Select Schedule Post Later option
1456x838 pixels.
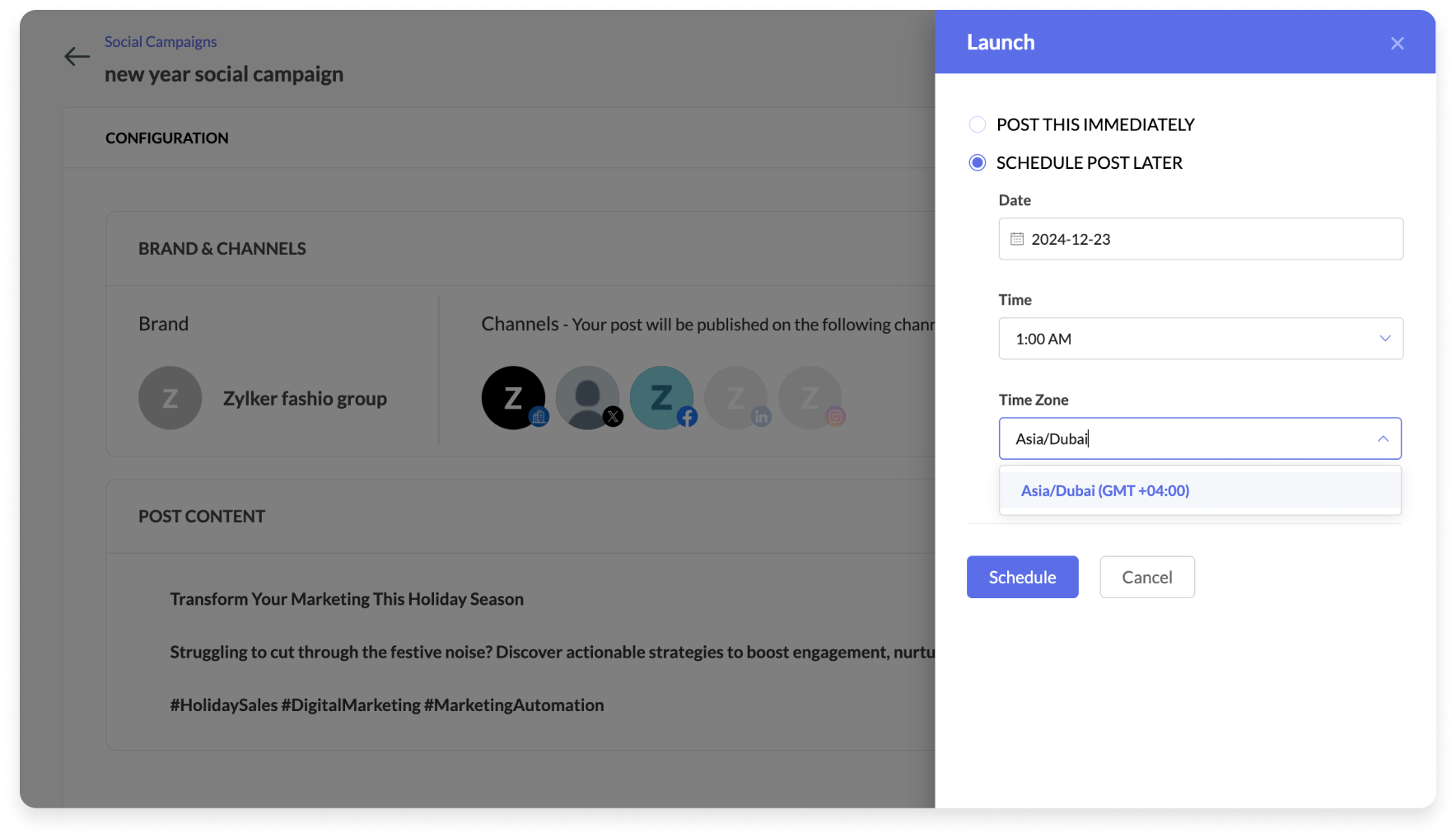point(977,162)
